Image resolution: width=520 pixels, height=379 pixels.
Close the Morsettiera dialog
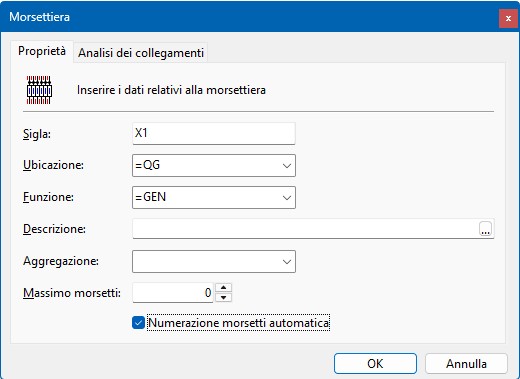pyautogui.click(x=508, y=18)
